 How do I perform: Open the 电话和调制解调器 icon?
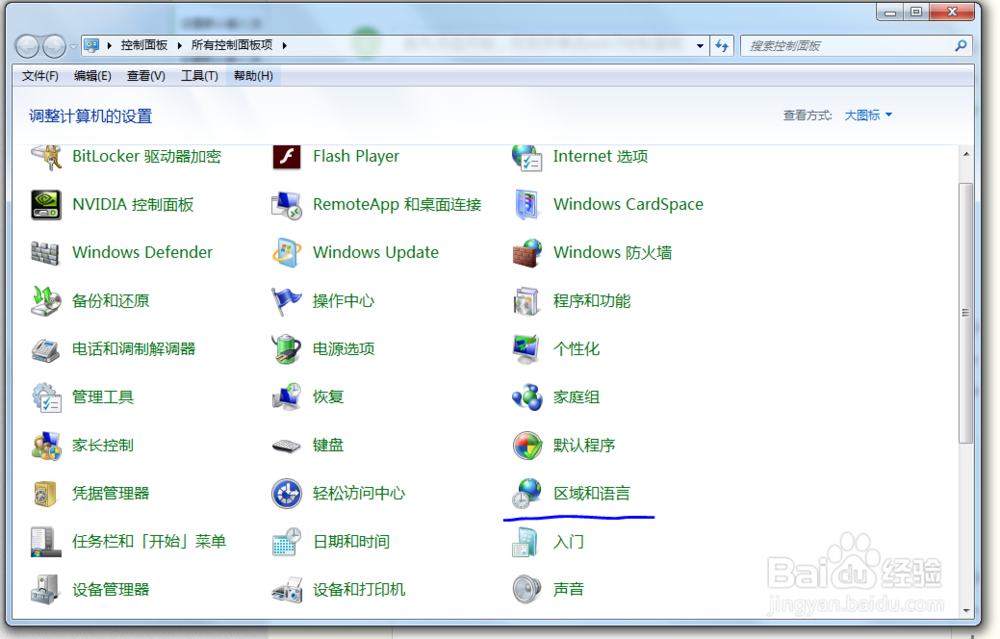(47, 349)
